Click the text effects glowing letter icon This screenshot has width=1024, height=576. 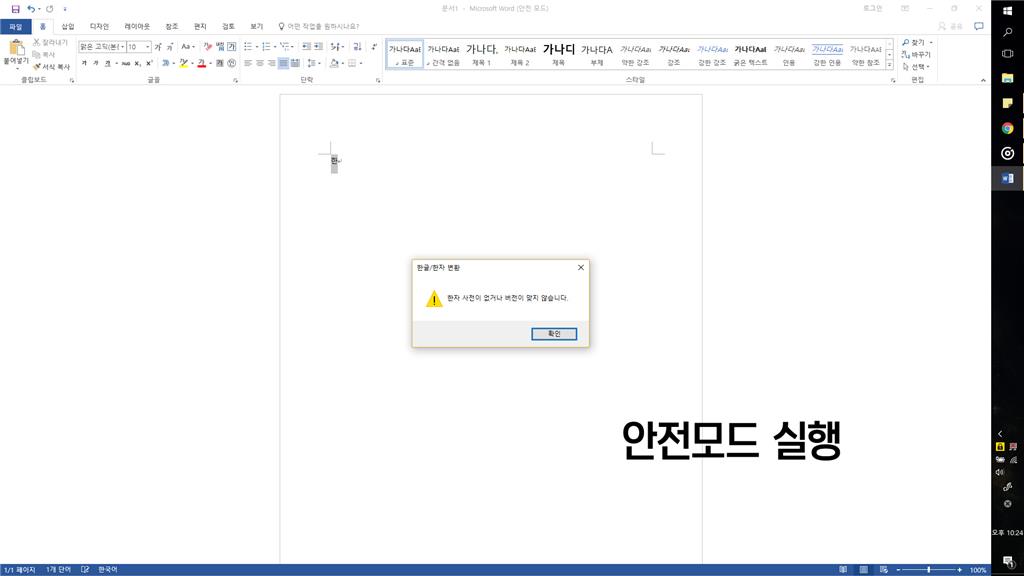(x=166, y=63)
